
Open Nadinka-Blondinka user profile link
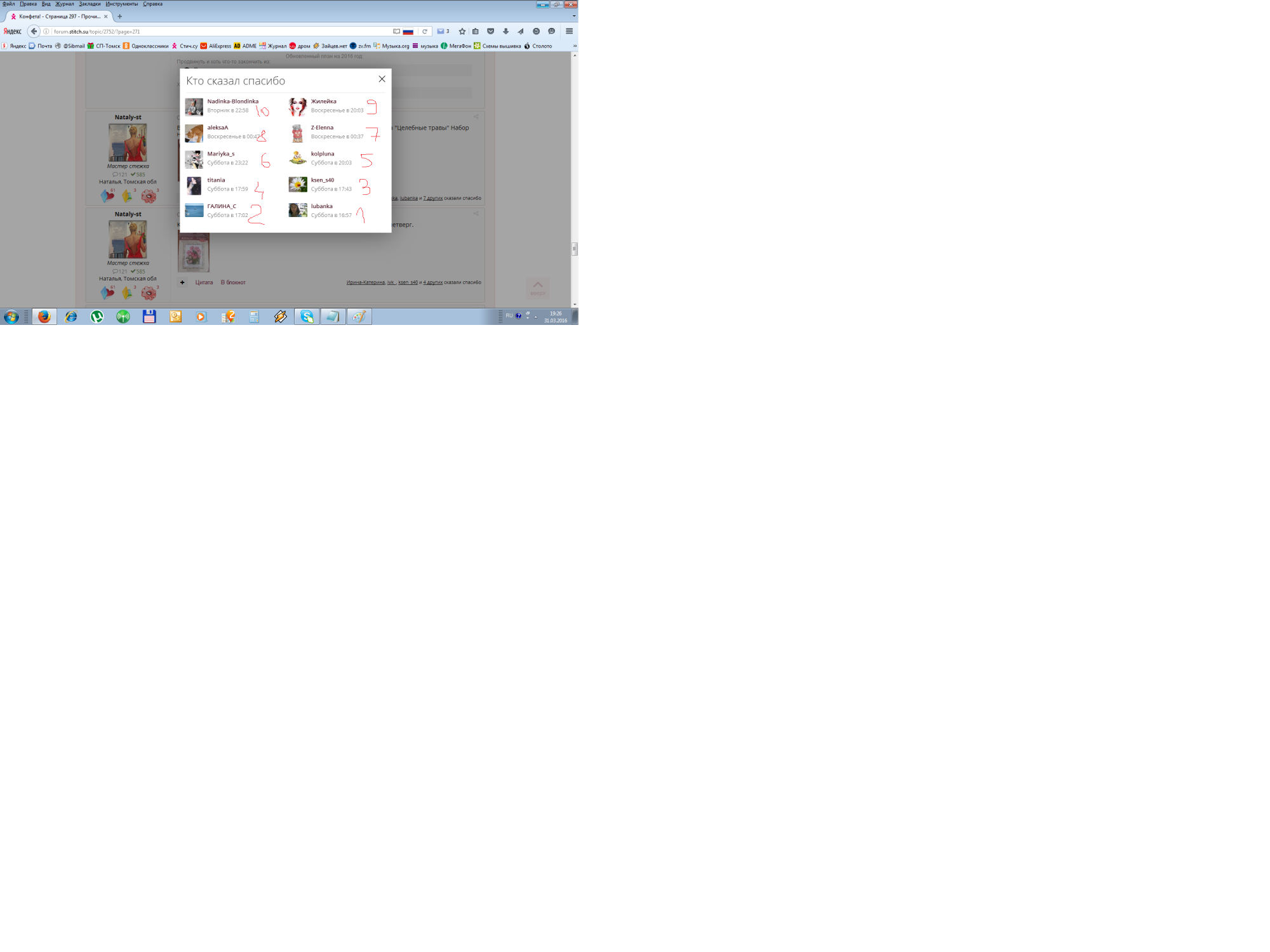click(232, 102)
